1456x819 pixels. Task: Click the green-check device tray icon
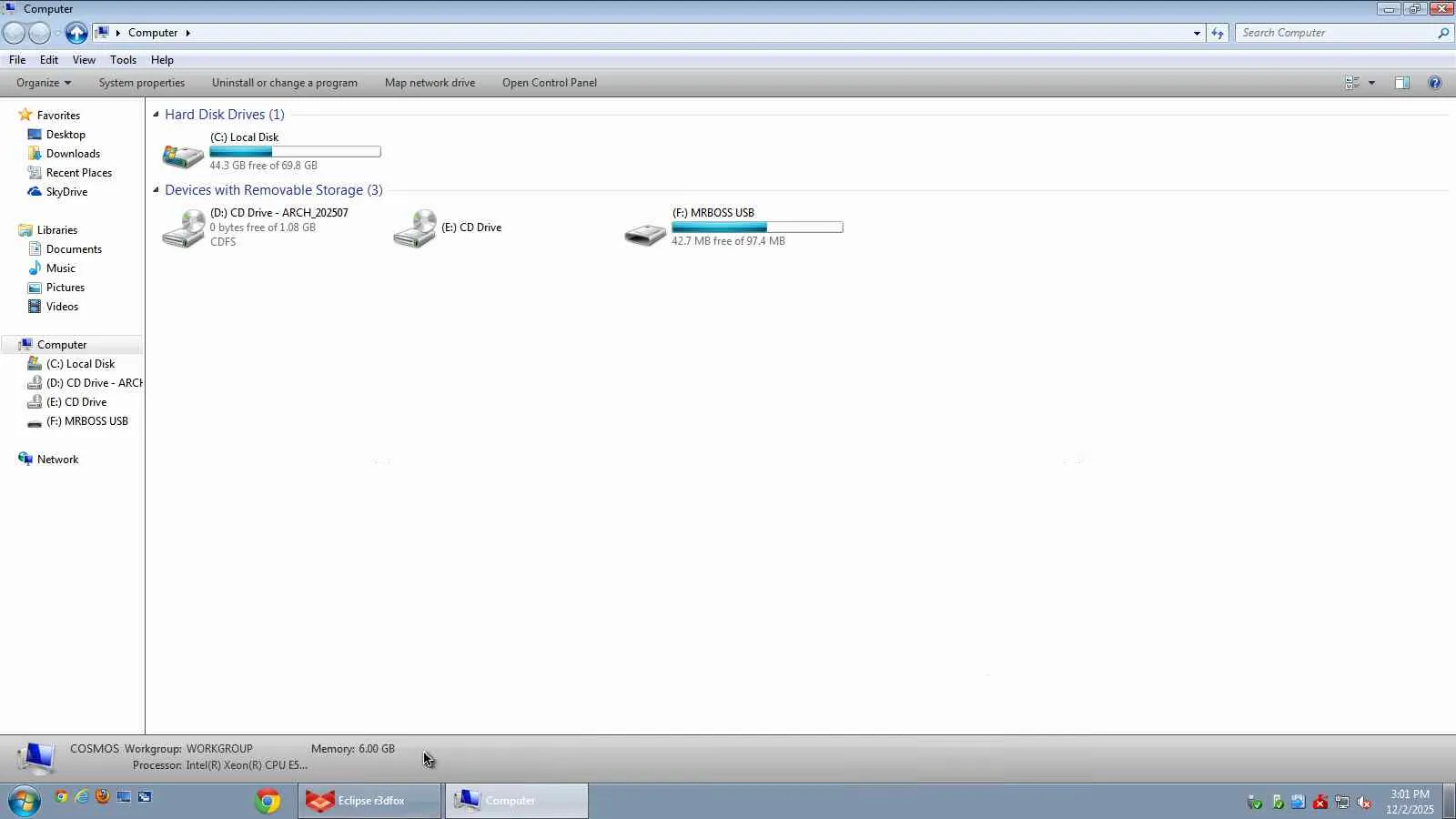pyautogui.click(x=1277, y=802)
